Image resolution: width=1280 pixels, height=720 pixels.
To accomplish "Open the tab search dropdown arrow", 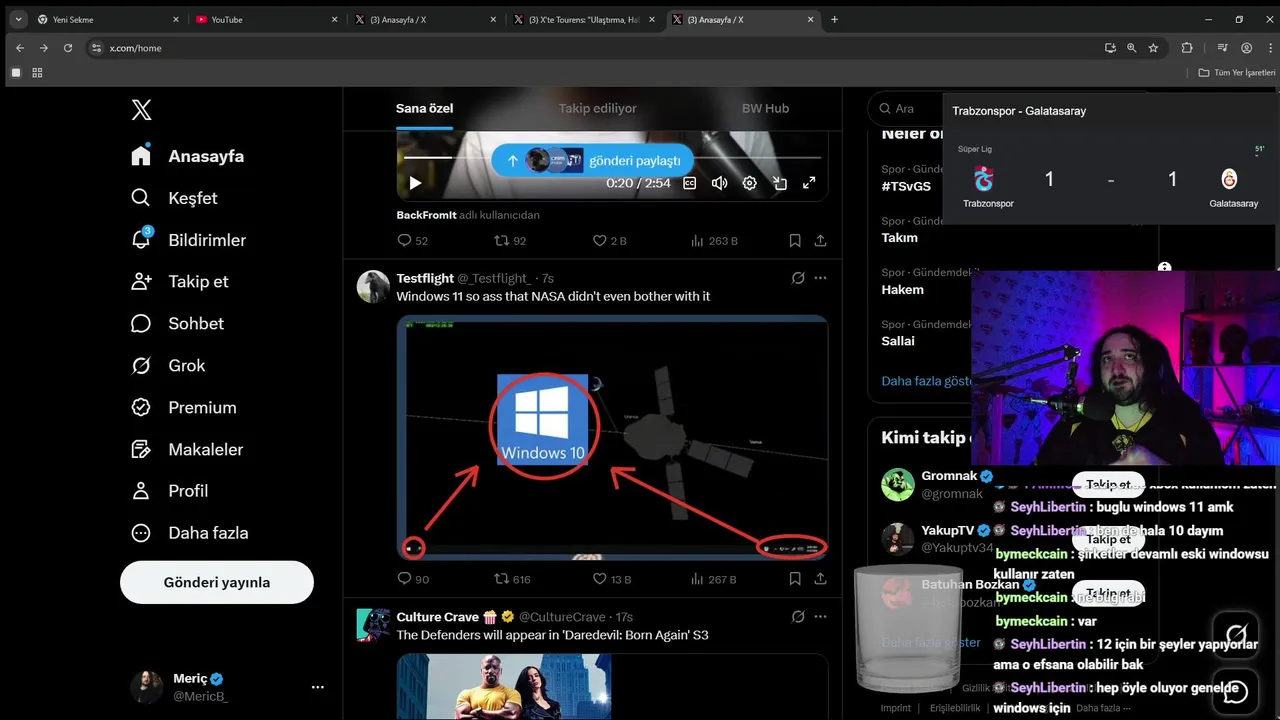I will (18, 19).
